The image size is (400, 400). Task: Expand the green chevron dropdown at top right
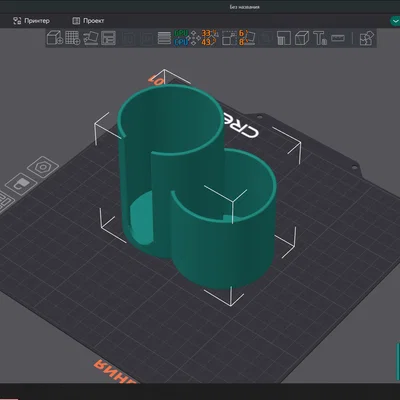(395, 21)
